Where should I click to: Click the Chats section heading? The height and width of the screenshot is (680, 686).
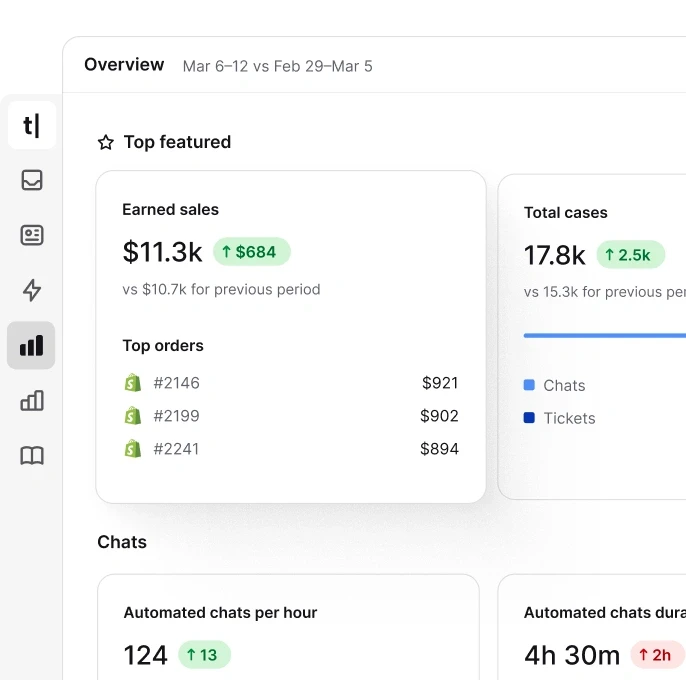pos(122,542)
